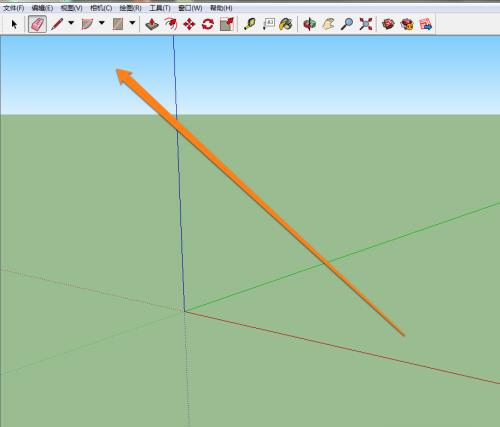The image size is (500, 427).
Task: Activate the Orbit camera tool
Action: (309, 24)
